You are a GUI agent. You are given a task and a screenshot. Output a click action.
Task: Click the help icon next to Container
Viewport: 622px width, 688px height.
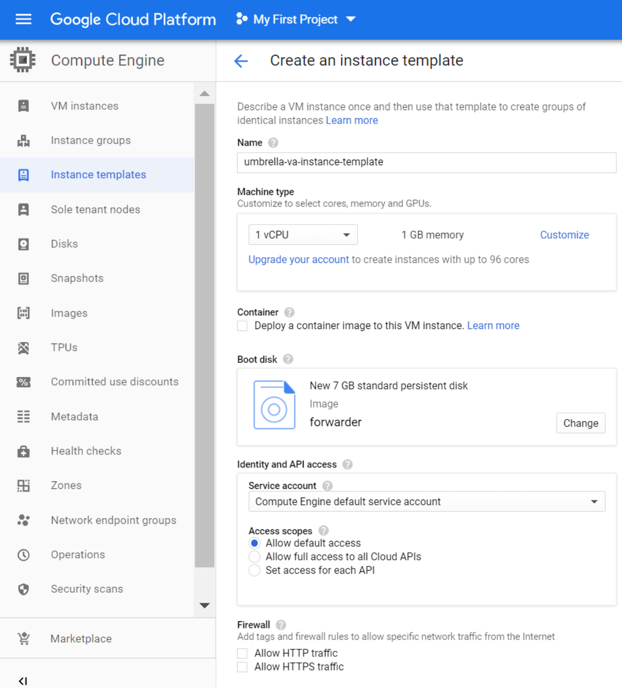coord(289,312)
